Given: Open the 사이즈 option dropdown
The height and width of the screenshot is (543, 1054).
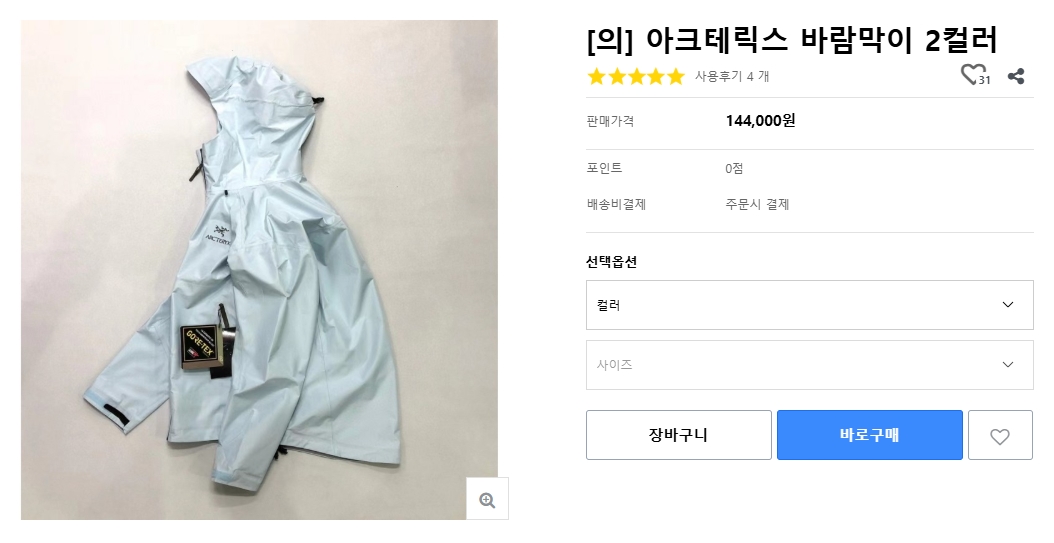Looking at the screenshot, I should tap(809, 365).
